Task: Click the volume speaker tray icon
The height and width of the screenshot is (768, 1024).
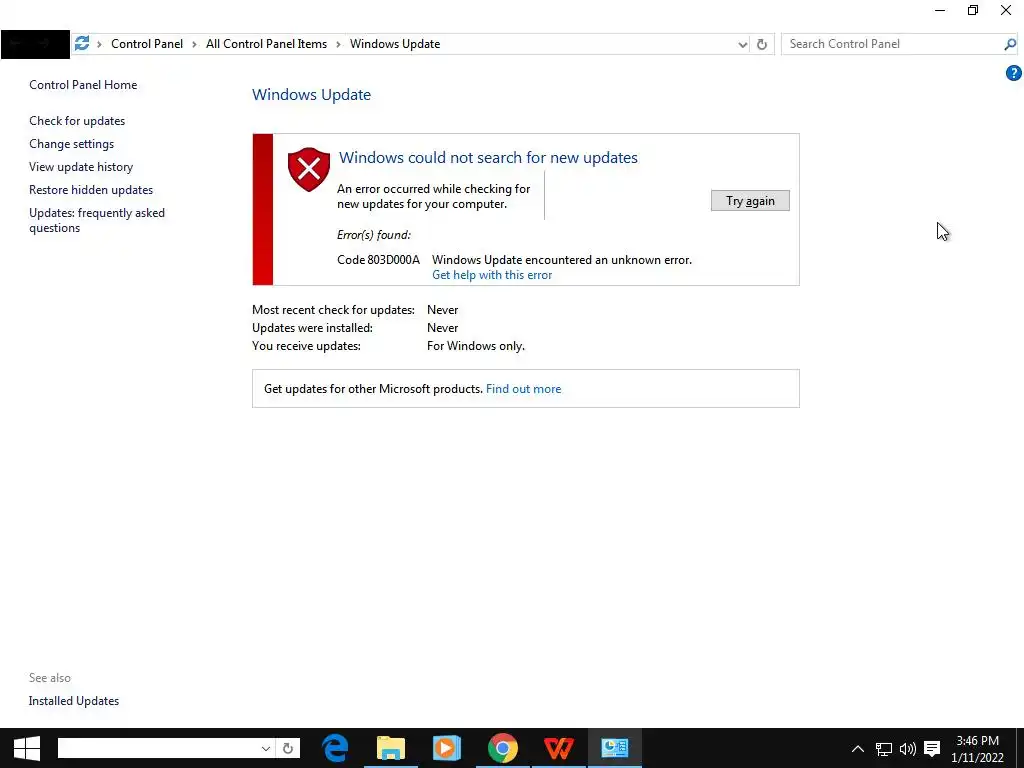Action: pos(908,749)
